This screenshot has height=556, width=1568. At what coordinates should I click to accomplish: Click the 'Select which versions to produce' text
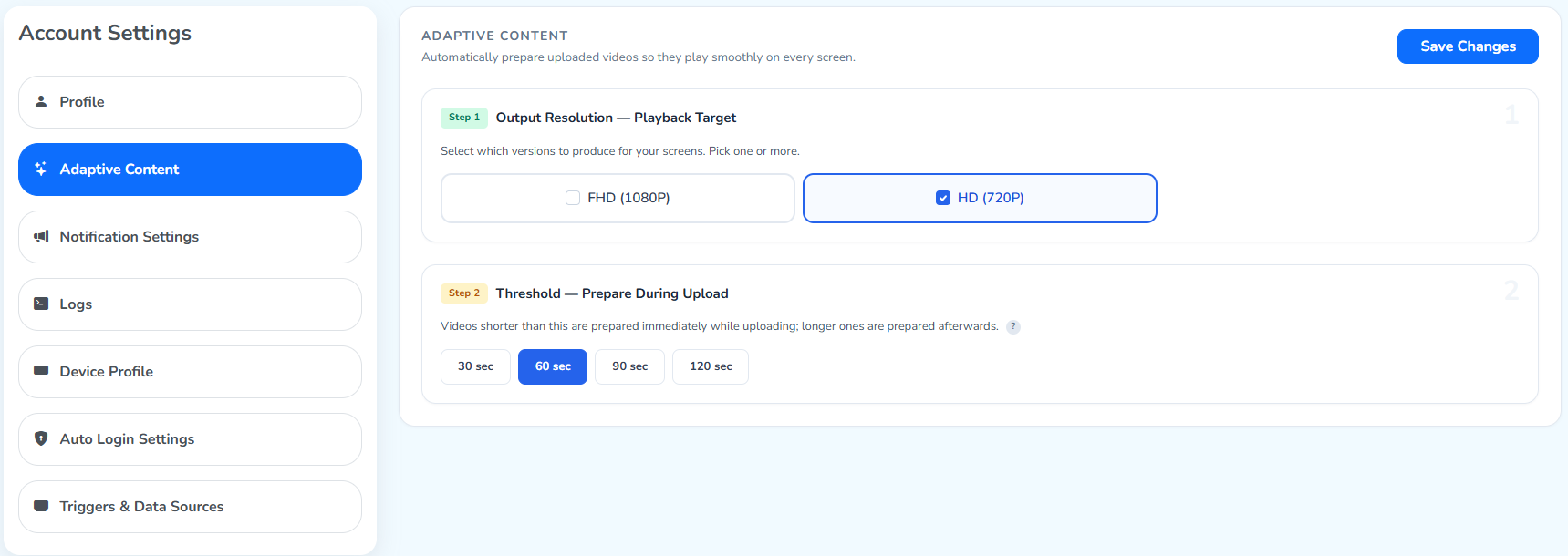point(620,151)
